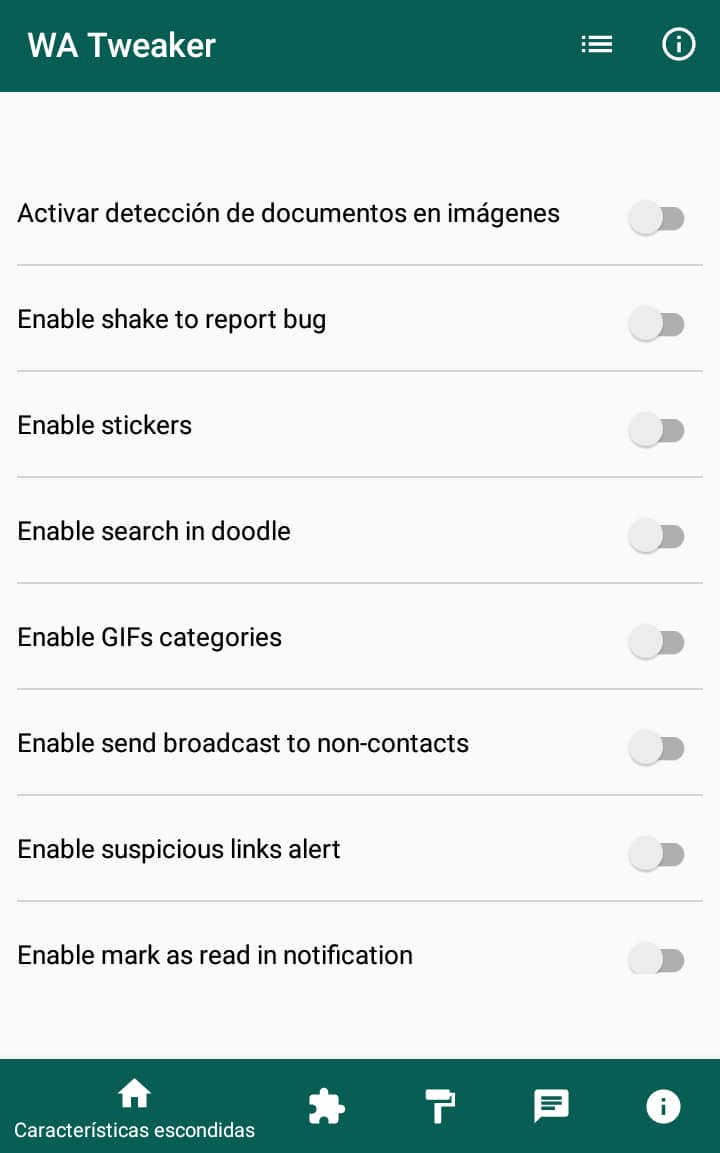
Task: Open the list menu icon in header
Action: [596, 45]
